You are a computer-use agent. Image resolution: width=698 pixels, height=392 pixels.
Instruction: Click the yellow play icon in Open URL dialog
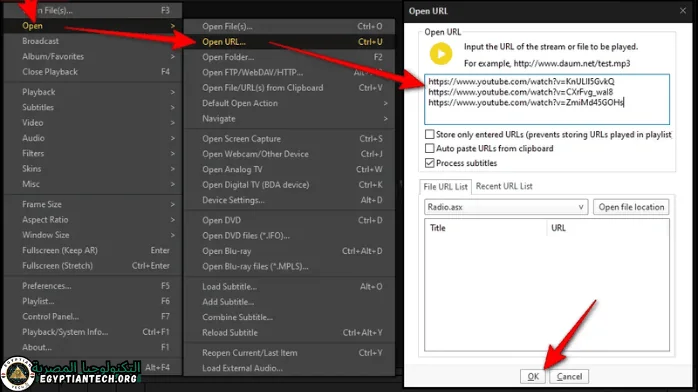441,54
